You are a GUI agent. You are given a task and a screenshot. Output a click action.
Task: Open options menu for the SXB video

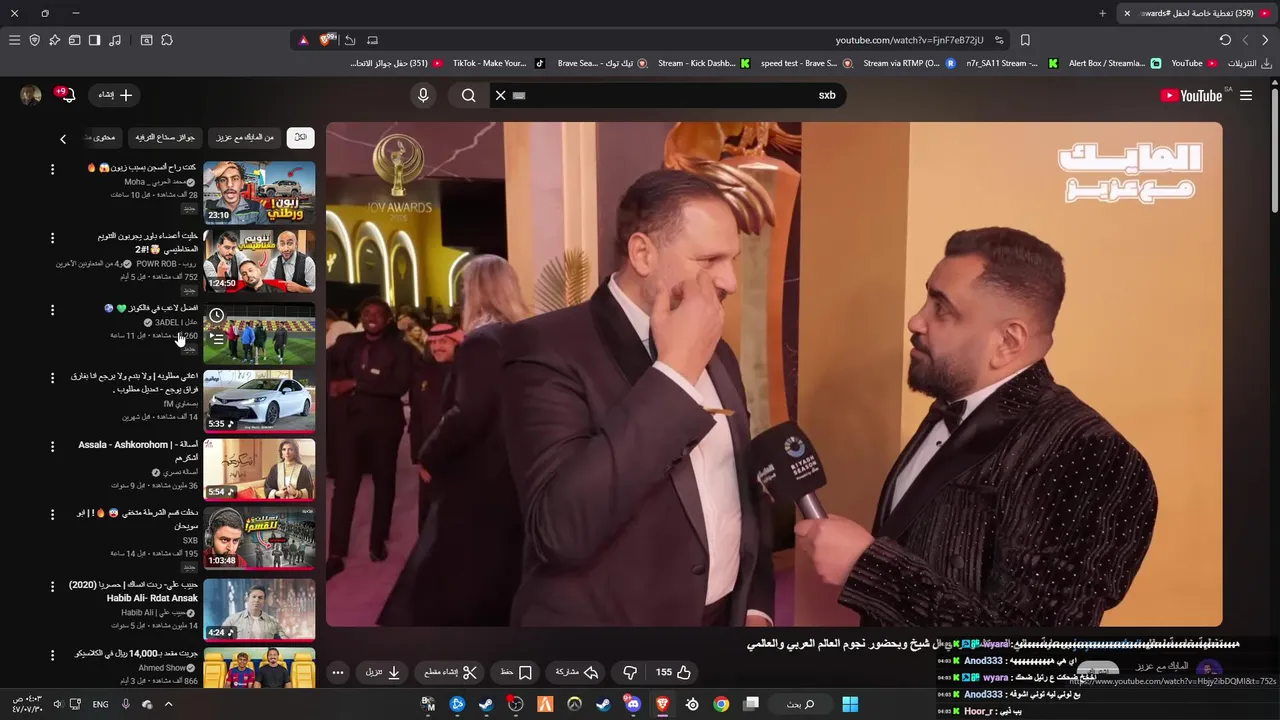(52, 514)
